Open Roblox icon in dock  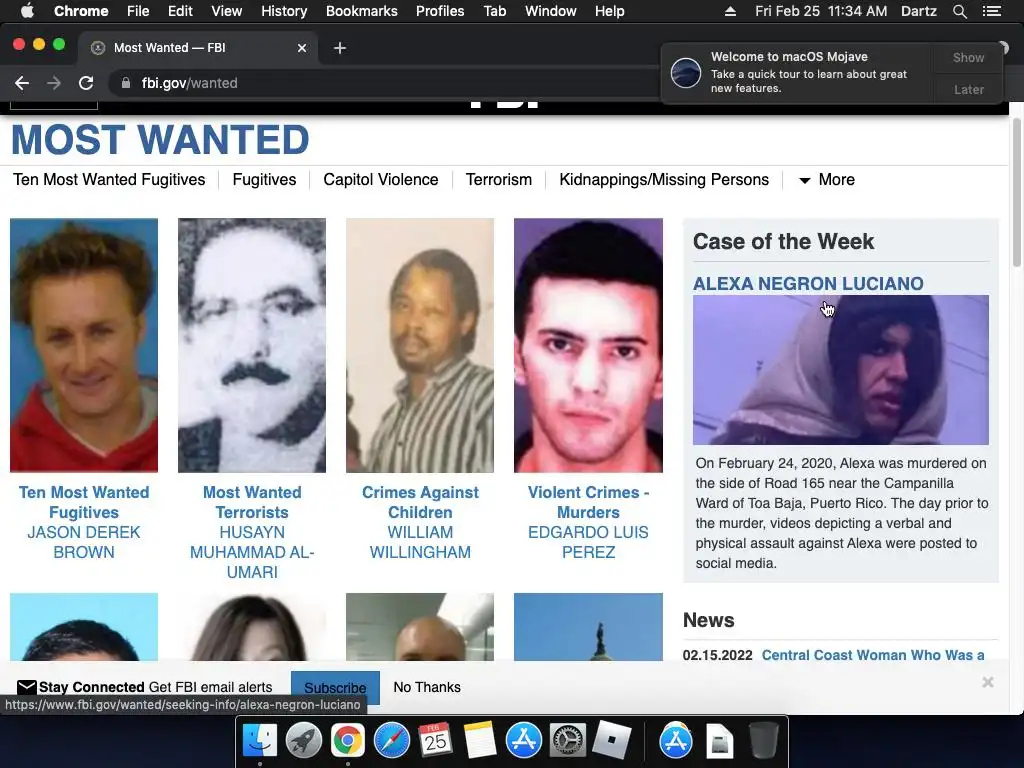point(611,741)
